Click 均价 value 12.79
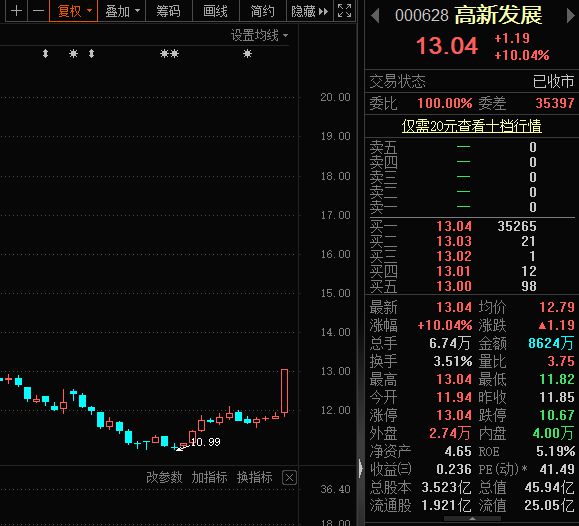The image size is (579, 526). [x=557, y=307]
